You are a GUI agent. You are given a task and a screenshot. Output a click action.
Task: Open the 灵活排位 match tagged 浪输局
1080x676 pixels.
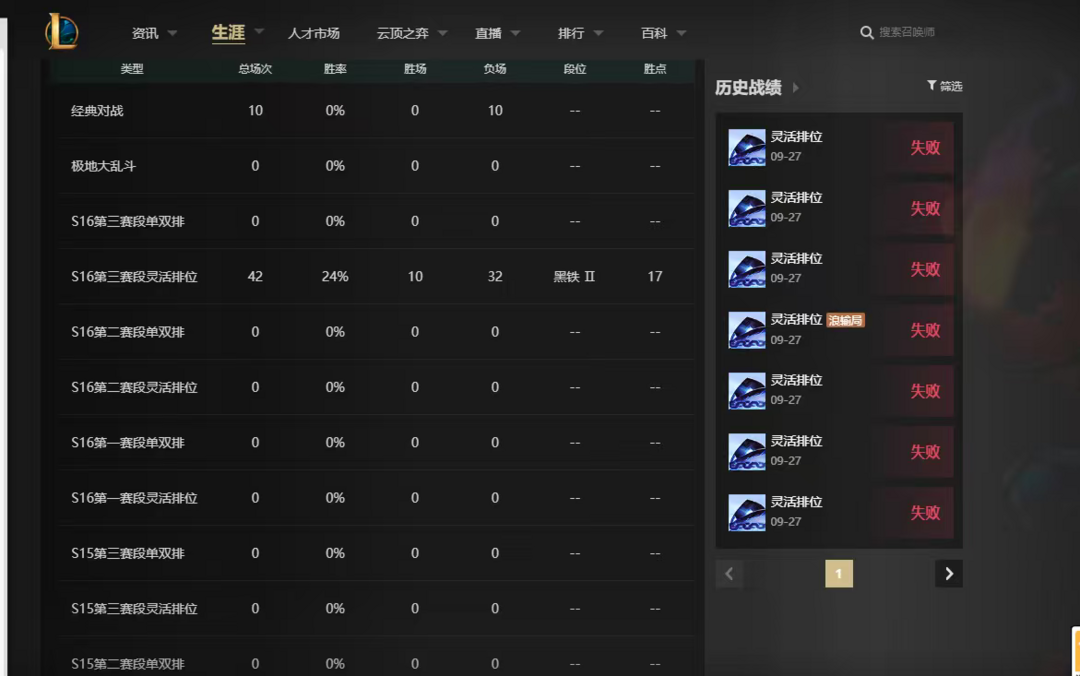(839, 329)
